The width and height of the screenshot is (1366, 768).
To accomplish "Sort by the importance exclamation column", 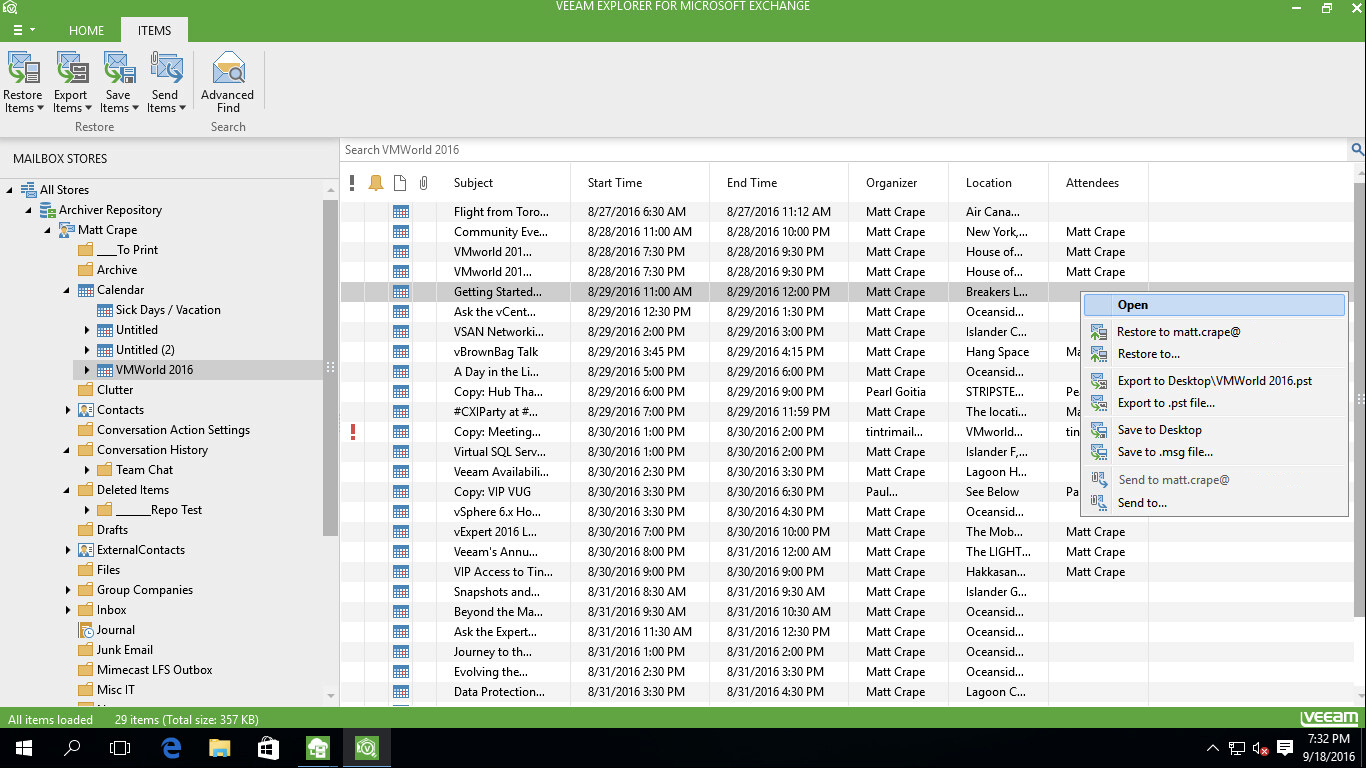I will pos(352,183).
